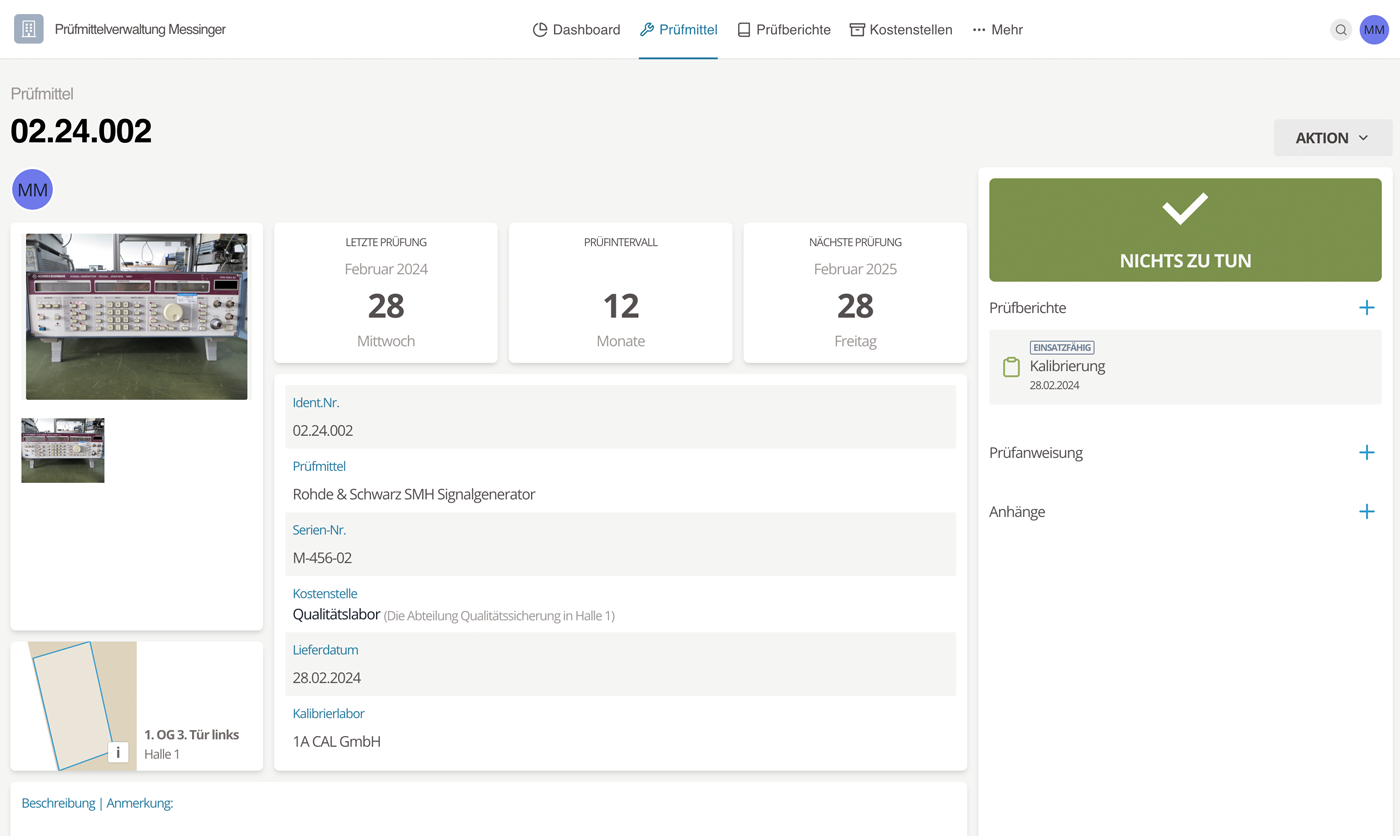Click the building logo icon
The image size is (1400, 836).
(x=28, y=29)
